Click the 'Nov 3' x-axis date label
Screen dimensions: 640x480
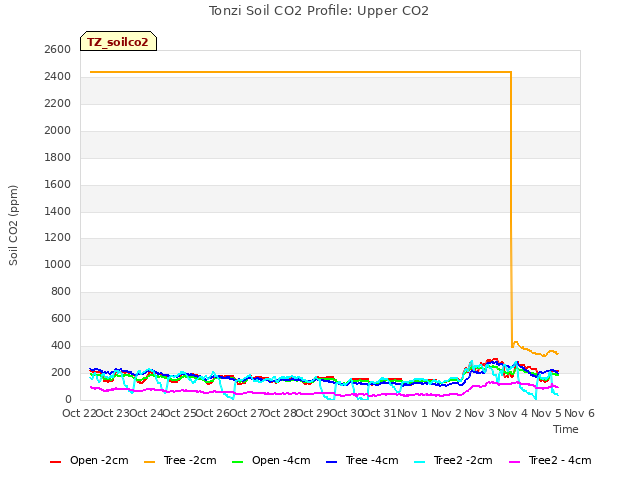point(479,413)
